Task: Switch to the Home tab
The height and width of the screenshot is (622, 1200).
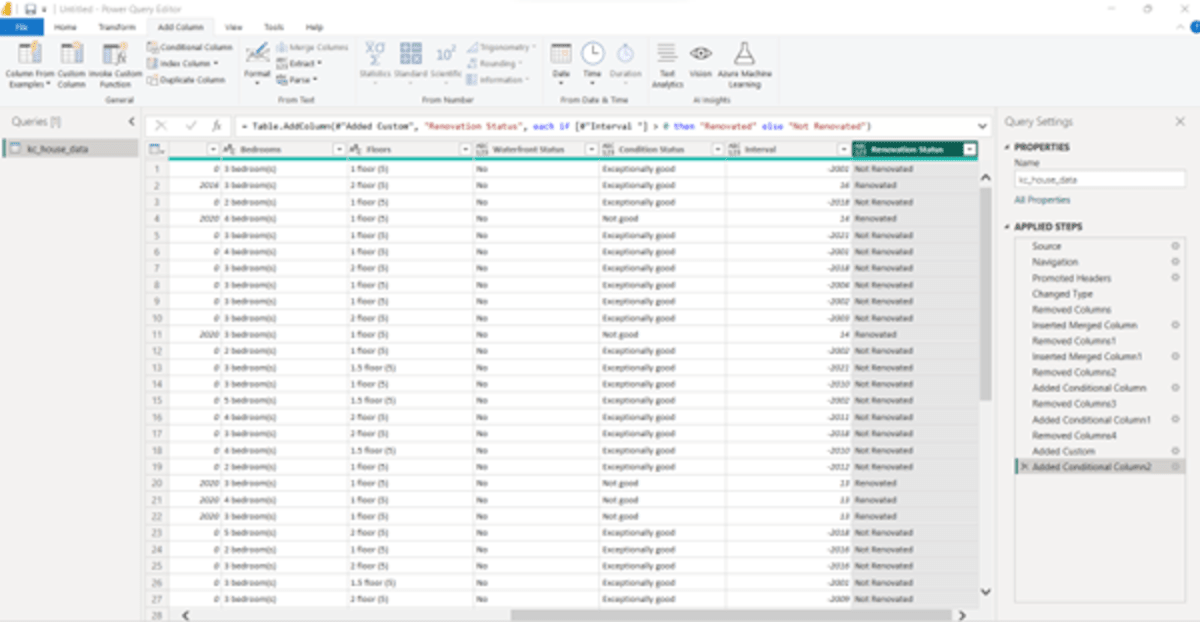Action: (x=66, y=27)
